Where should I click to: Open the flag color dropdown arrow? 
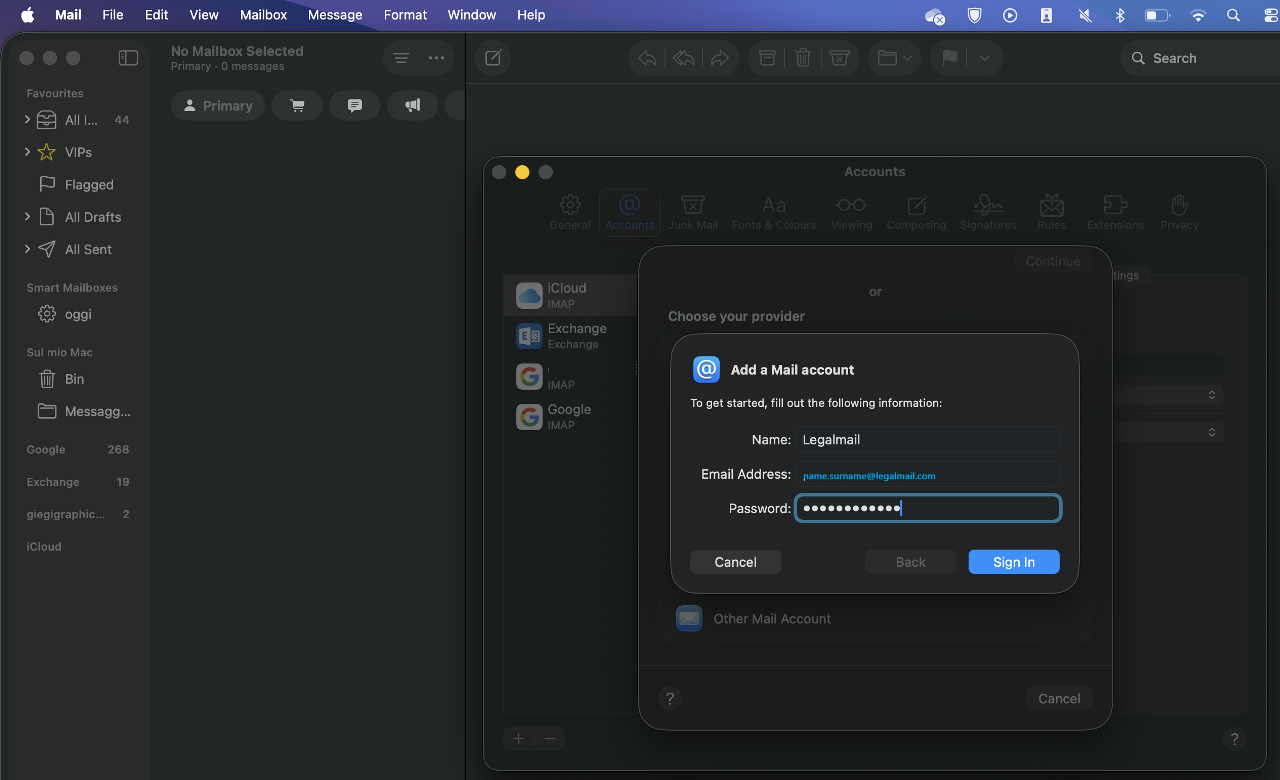coord(984,58)
